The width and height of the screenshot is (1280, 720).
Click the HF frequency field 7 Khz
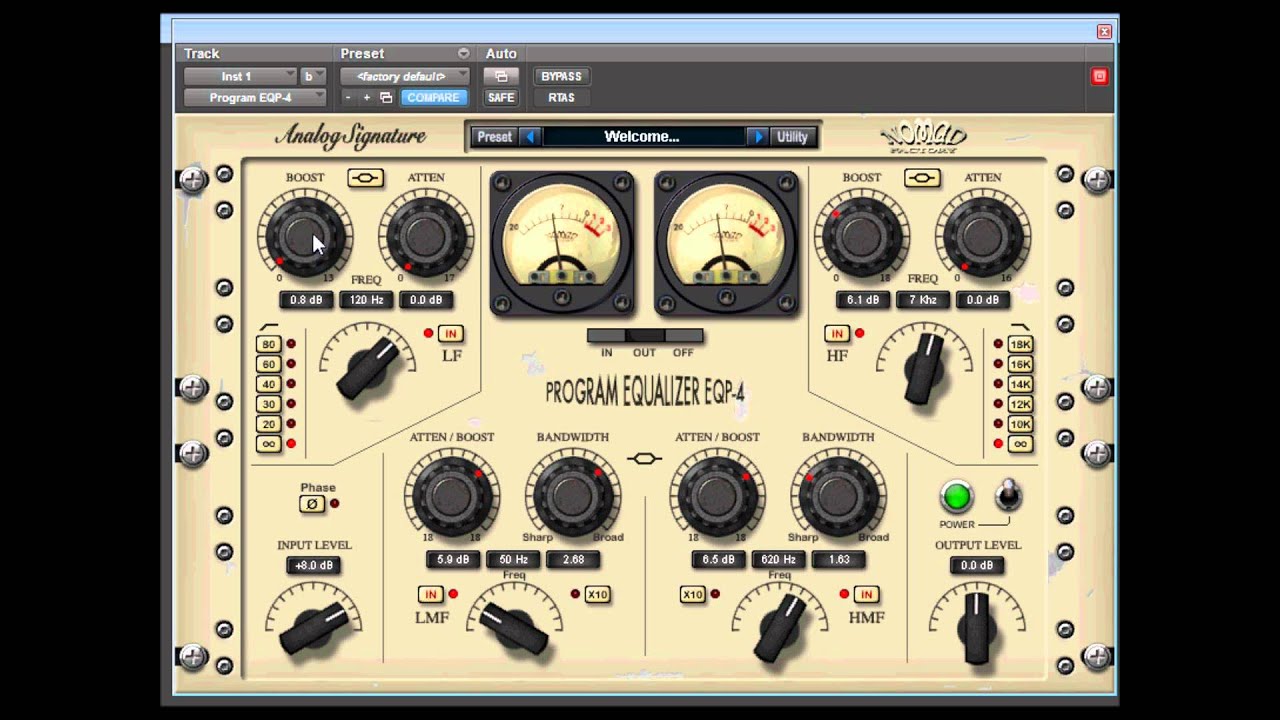coord(923,300)
